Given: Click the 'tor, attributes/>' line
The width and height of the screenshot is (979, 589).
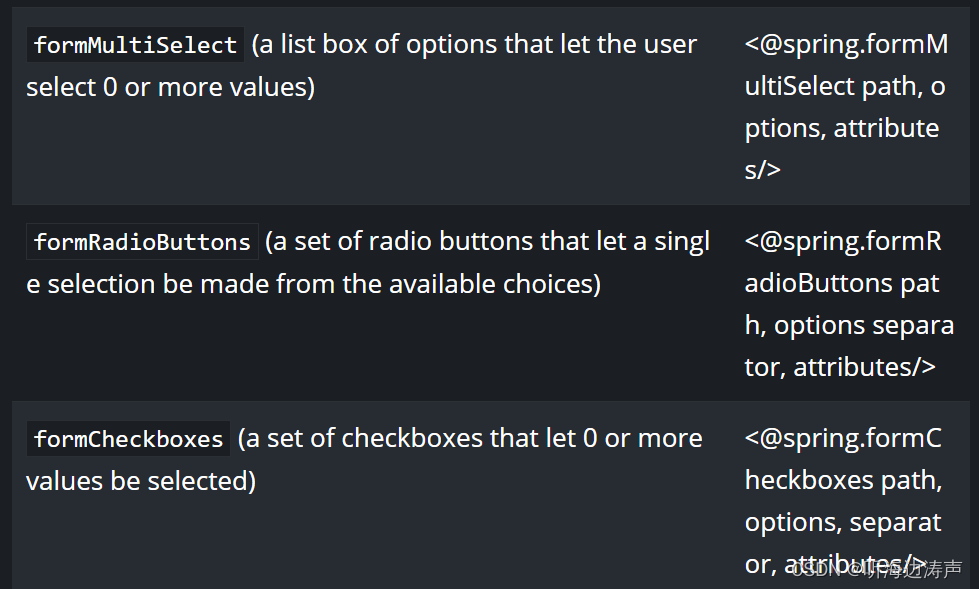Looking at the screenshot, I should [x=840, y=367].
